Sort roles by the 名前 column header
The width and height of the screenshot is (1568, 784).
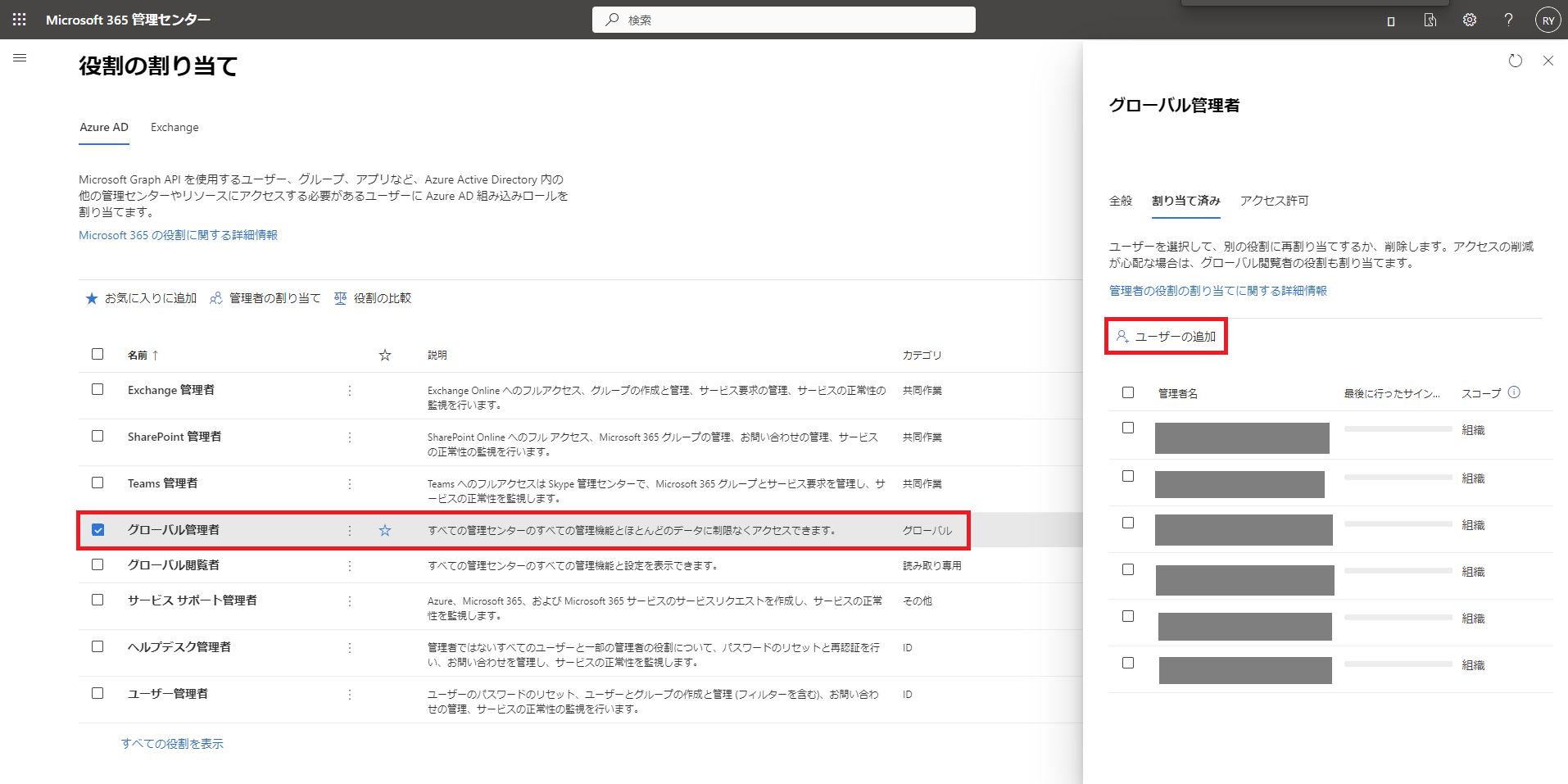point(143,356)
